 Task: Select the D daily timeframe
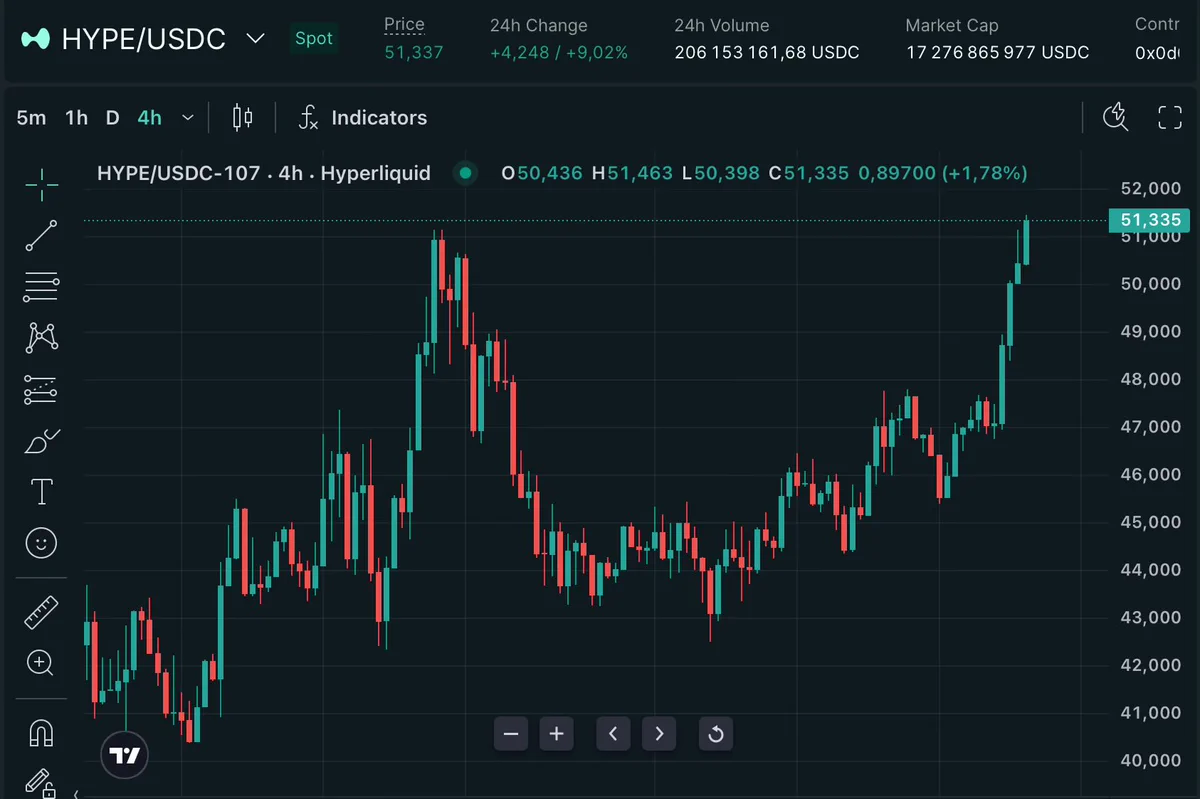[x=112, y=118]
